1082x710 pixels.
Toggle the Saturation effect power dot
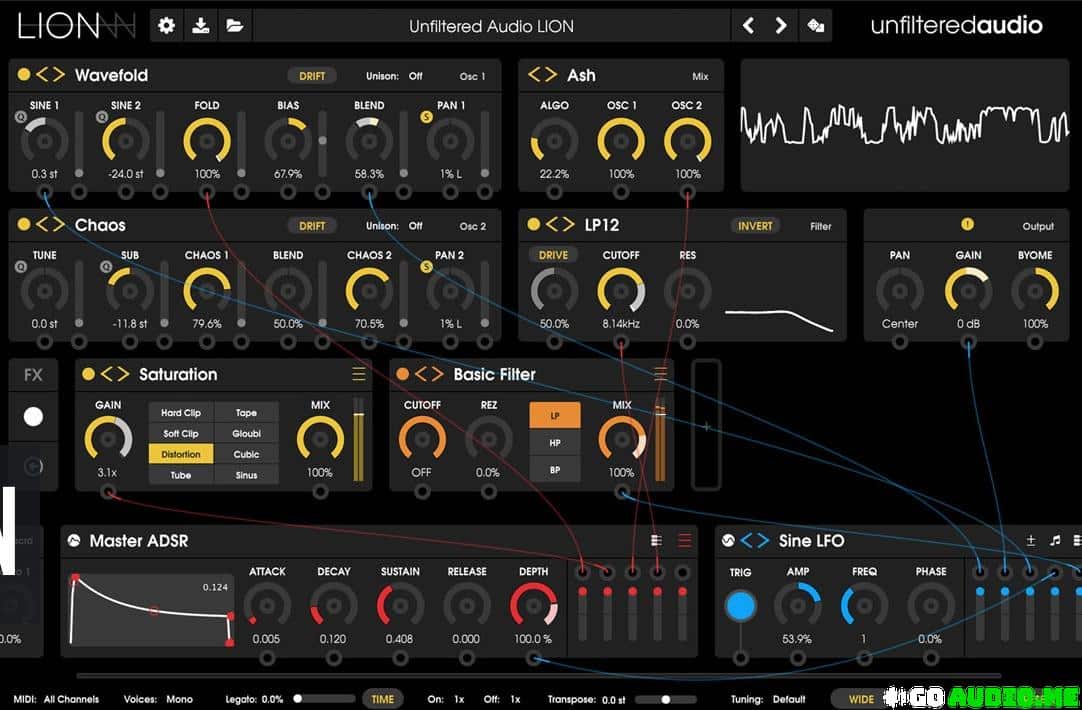88,374
